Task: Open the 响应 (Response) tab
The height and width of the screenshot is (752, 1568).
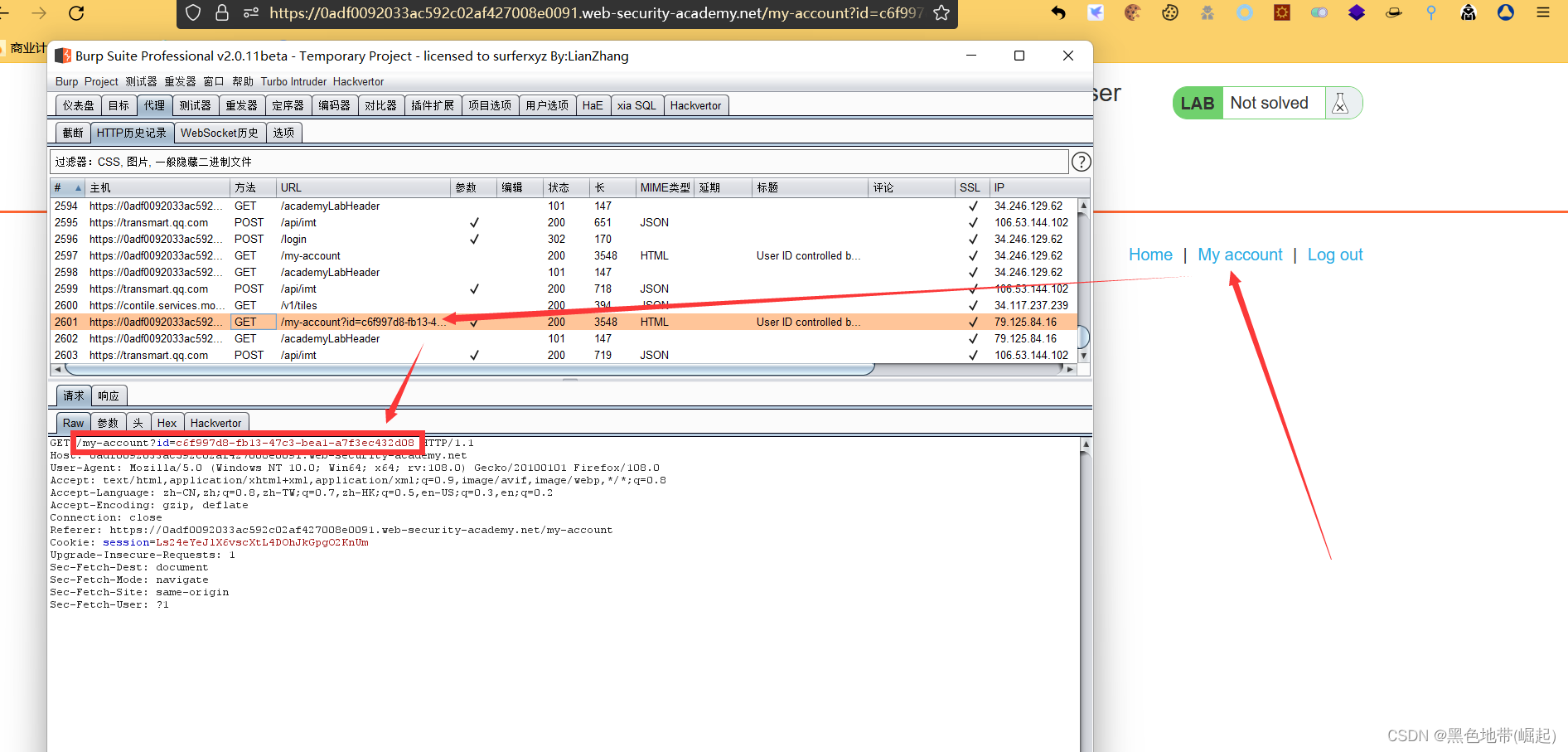Action: (109, 396)
